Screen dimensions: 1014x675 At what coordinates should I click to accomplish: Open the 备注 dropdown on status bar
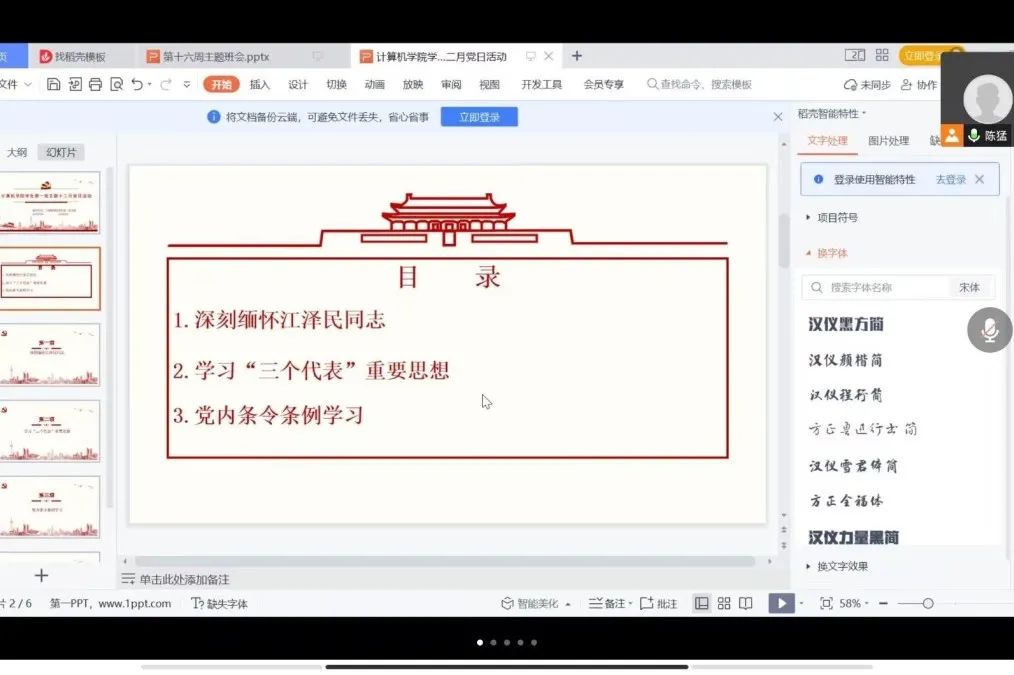(x=620, y=603)
